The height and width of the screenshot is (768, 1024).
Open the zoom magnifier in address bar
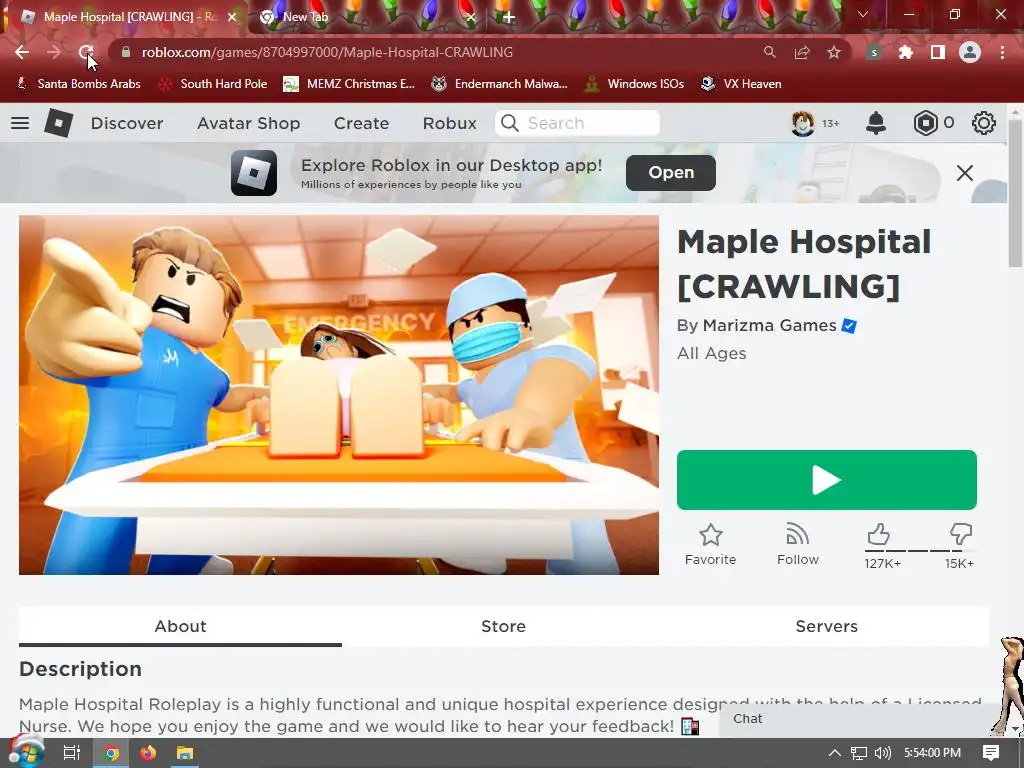click(x=770, y=52)
